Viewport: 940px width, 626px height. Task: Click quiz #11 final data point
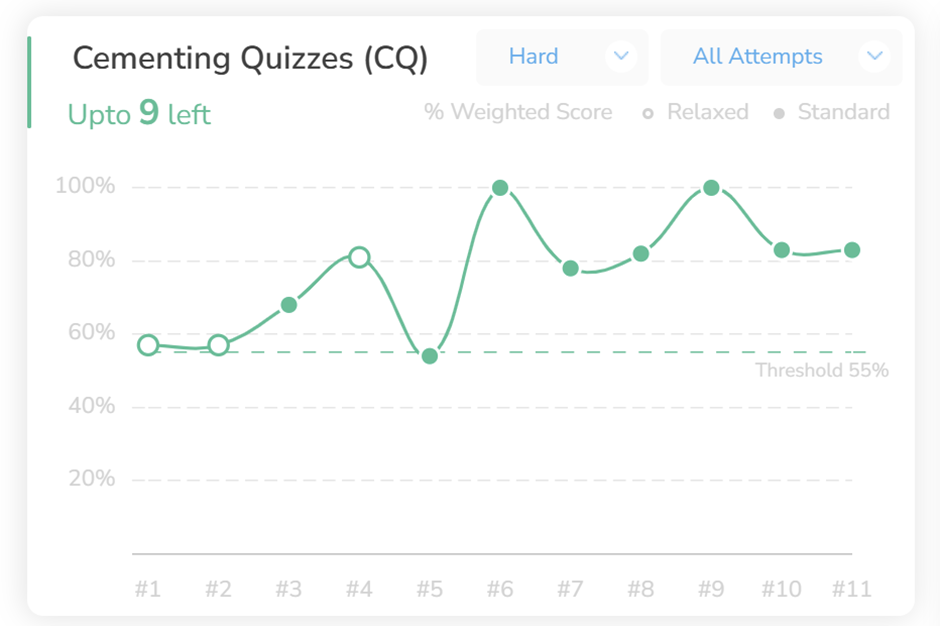[852, 250]
